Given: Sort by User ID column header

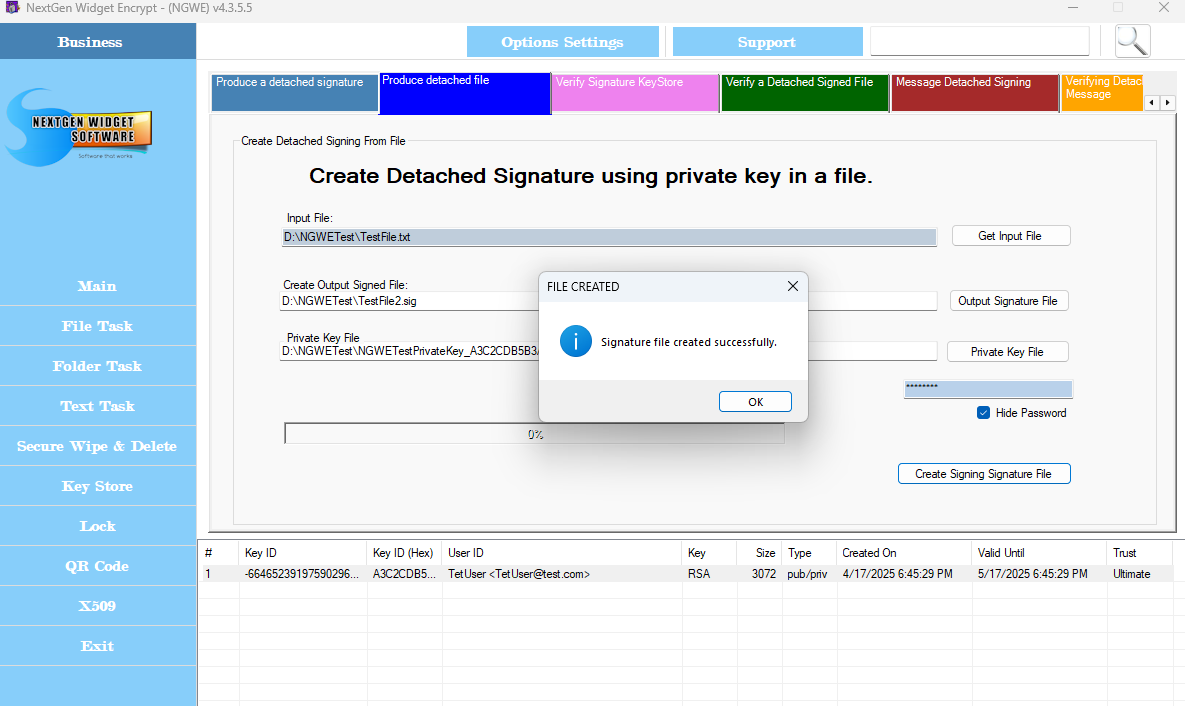Looking at the screenshot, I should point(562,553).
